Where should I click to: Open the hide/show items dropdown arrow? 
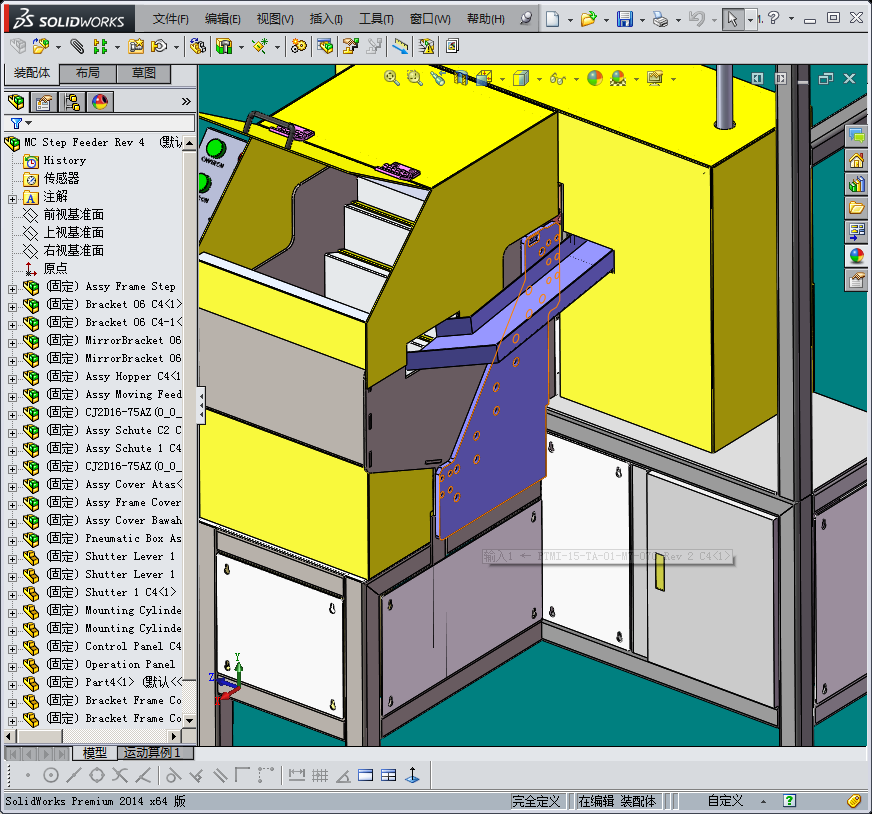[576, 79]
